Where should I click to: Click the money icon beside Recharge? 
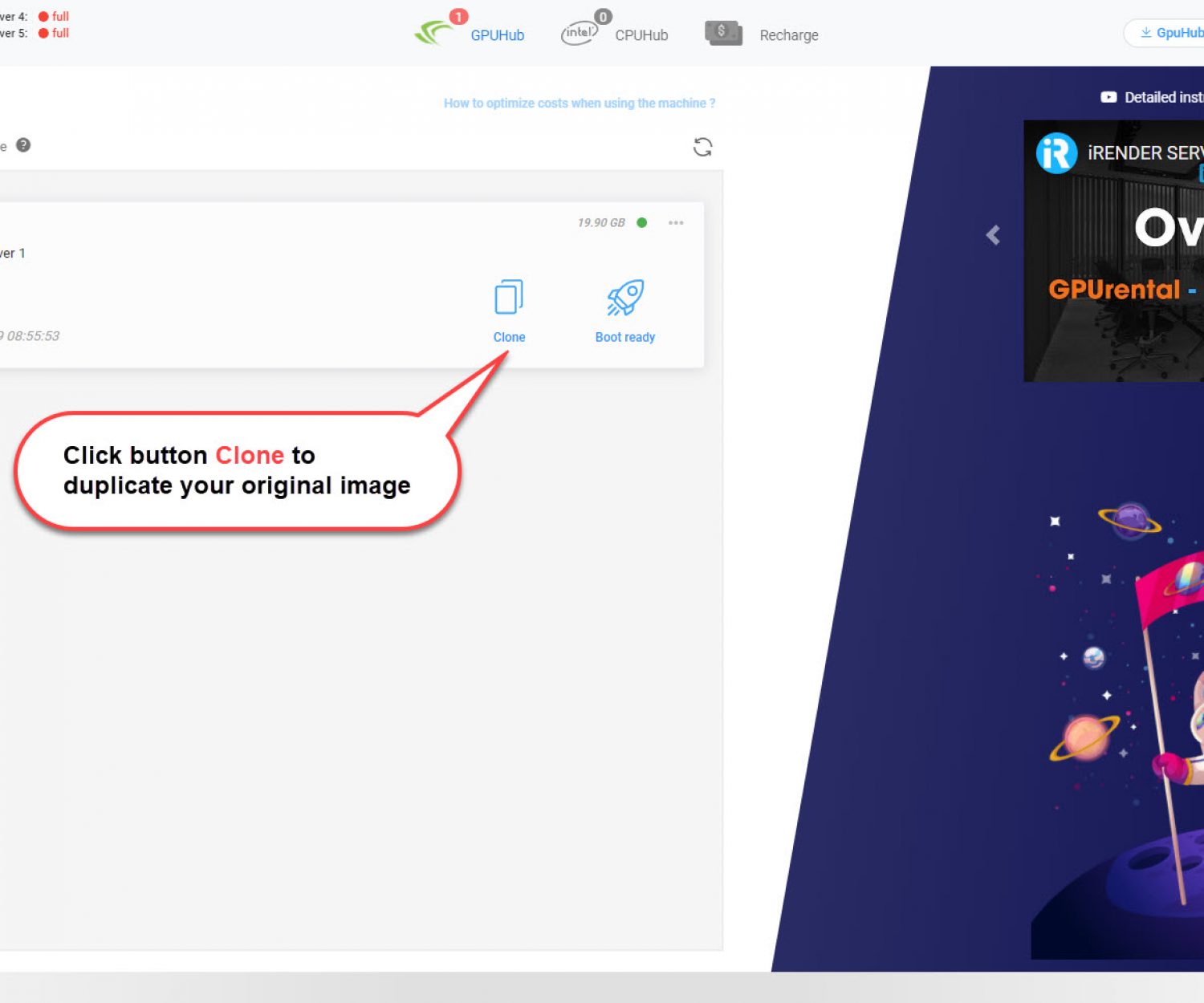723,33
